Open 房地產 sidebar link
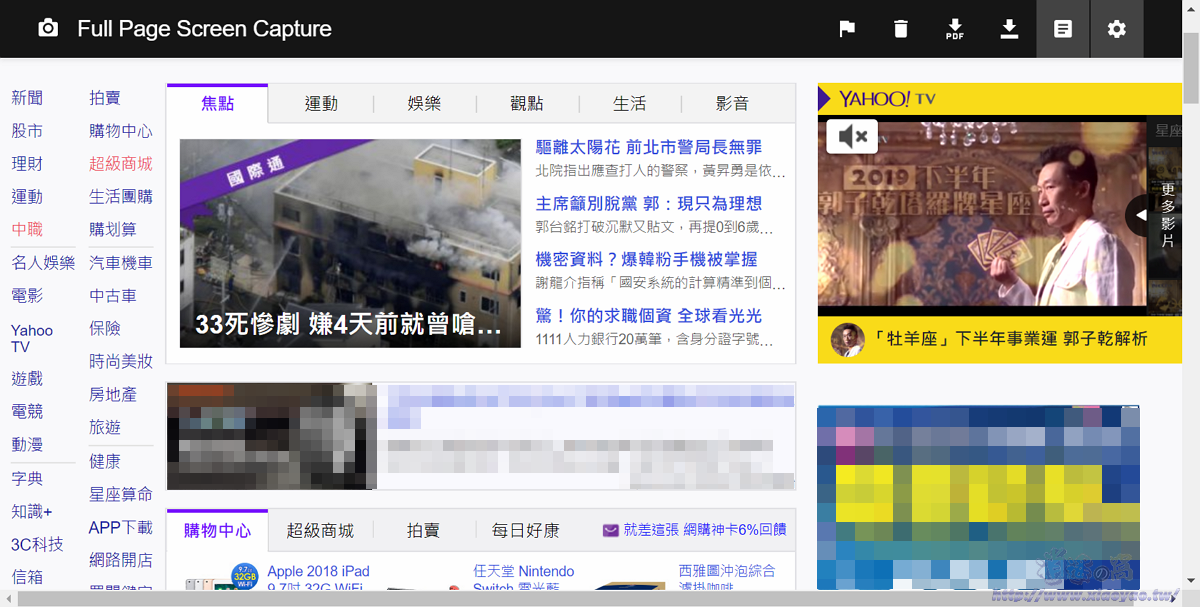 pyautogui.click(x=113, y=395)
